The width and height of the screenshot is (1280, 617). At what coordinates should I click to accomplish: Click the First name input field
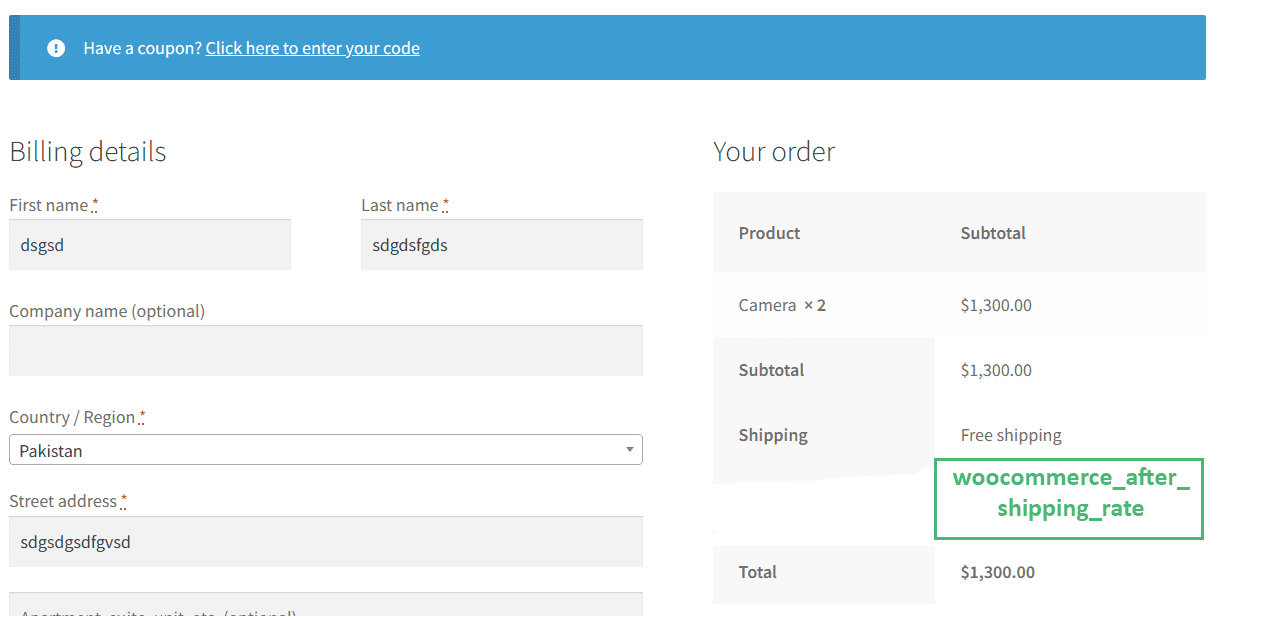tap(150, 245)
